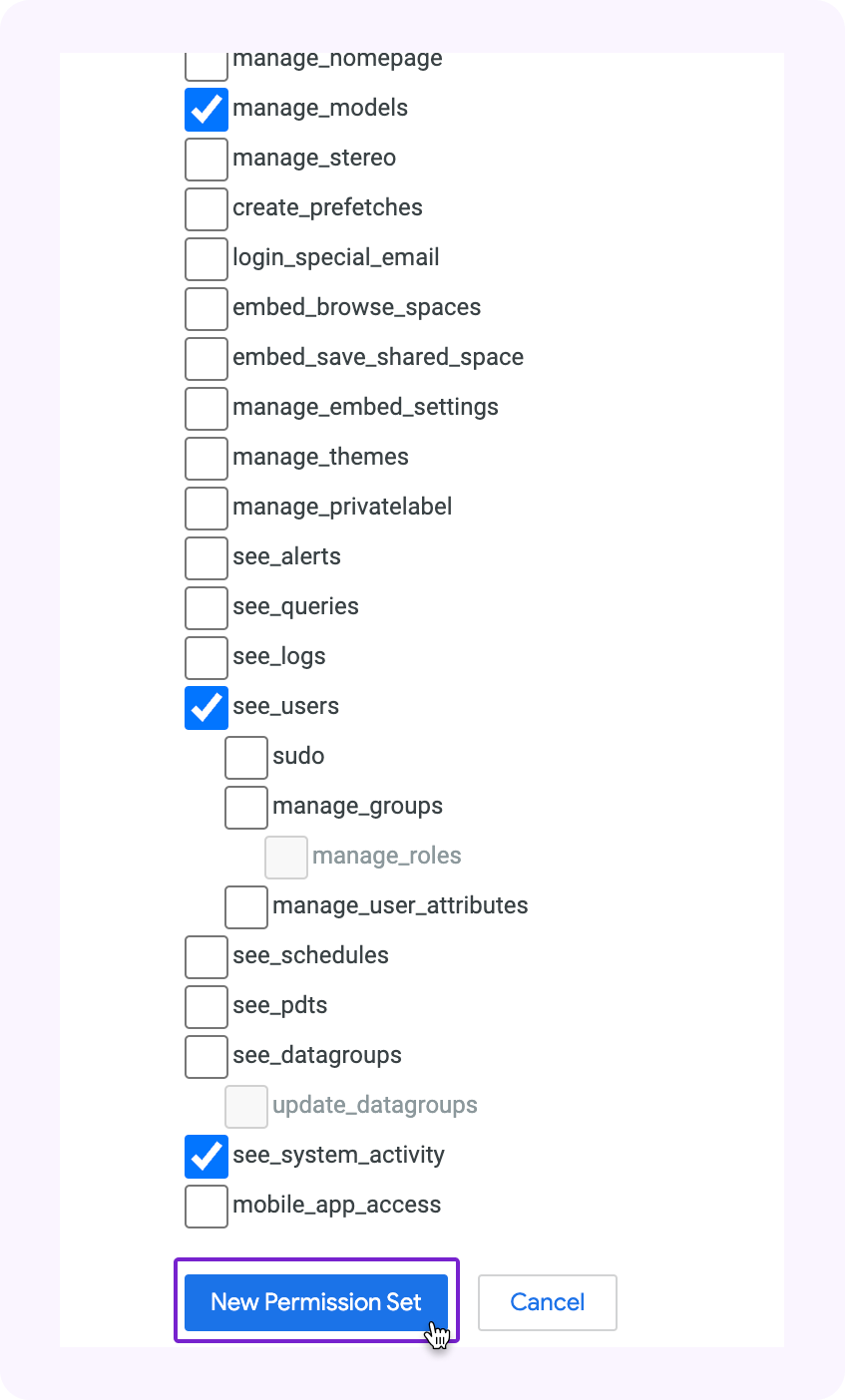Select the manage_embed_settings checkbox
The height and width of the screenshot is (1400, 845).
point(207,408)
